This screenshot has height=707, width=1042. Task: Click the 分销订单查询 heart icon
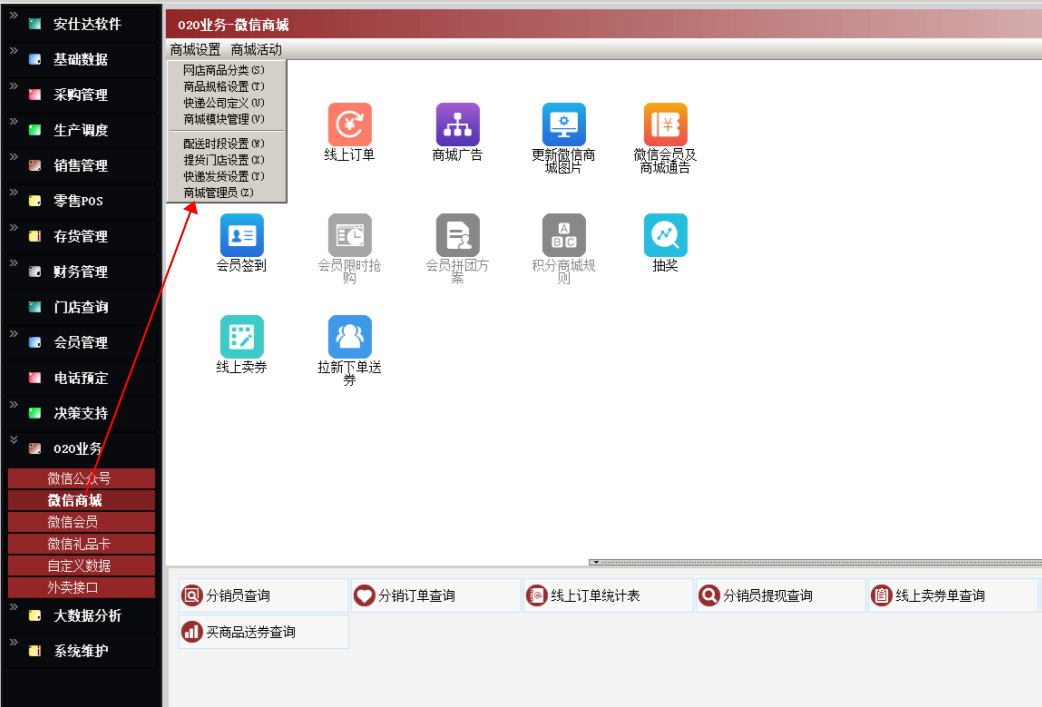(364, 595)
